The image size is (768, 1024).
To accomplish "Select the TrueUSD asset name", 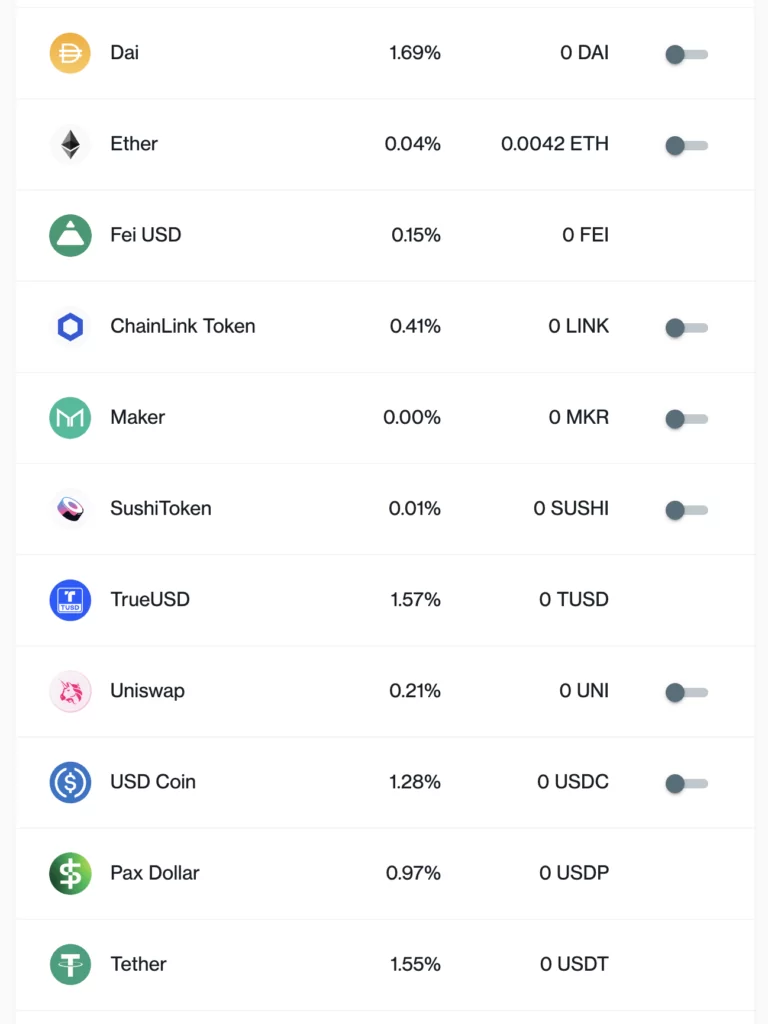I will click(150, 600).
